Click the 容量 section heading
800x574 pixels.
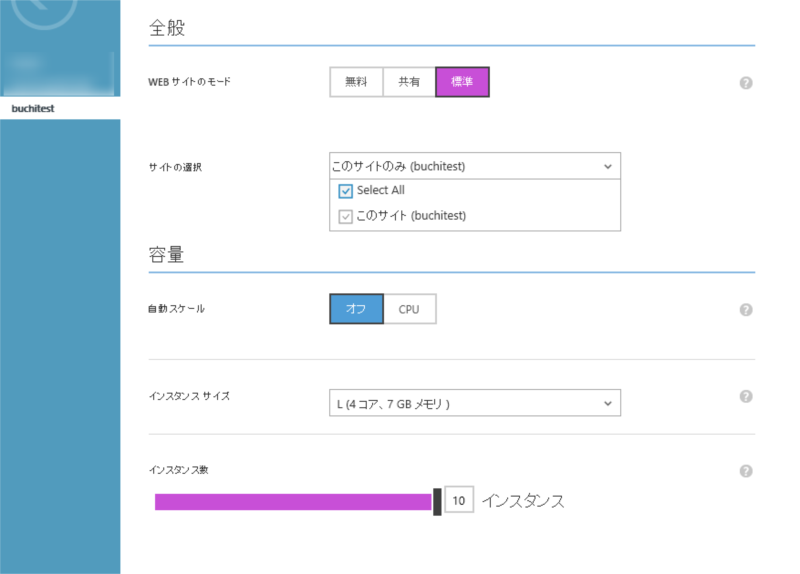(x=167, y=254)
